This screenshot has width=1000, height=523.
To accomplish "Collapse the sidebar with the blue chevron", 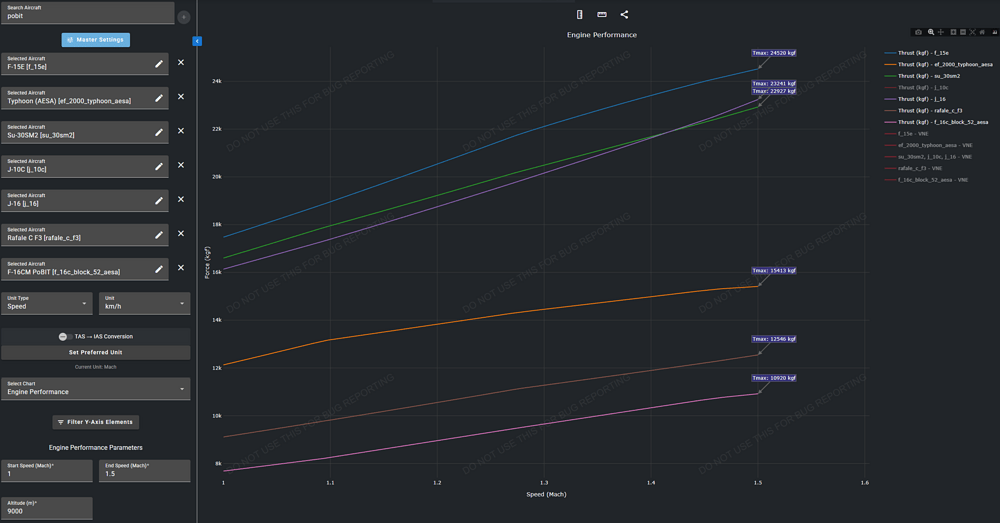I will 197,41.
